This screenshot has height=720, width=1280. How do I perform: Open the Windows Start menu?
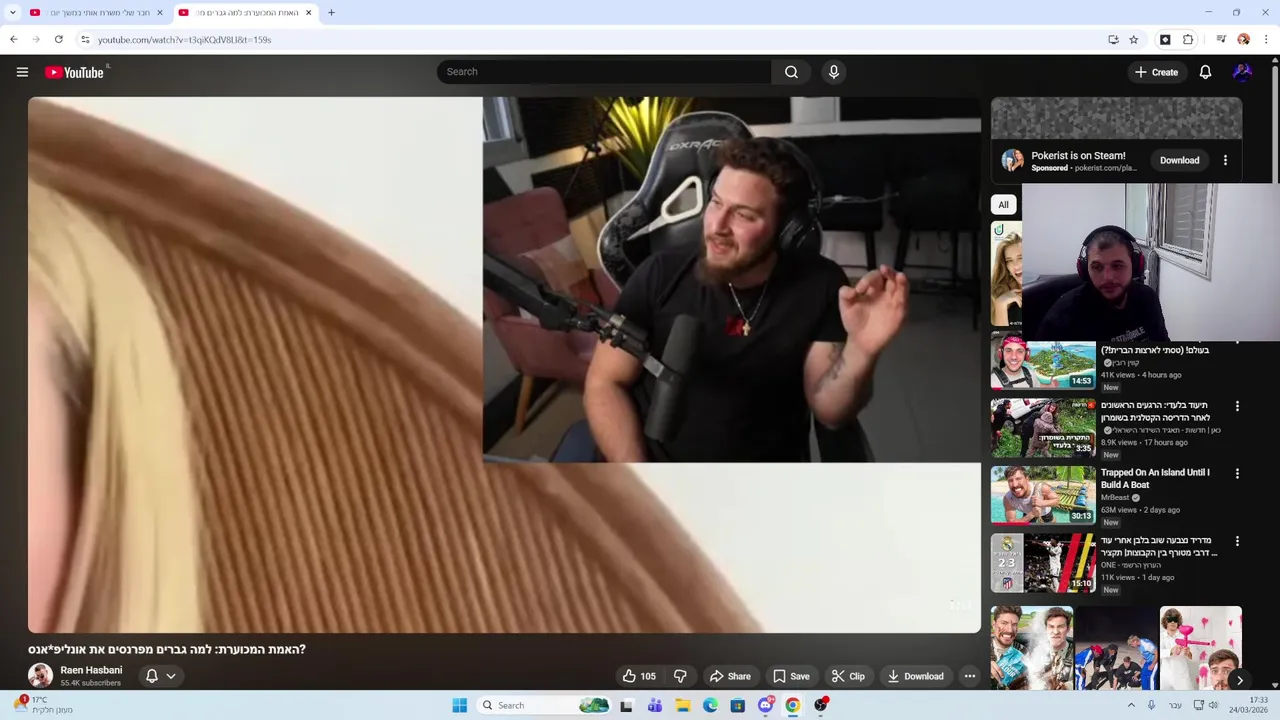pyautogui.click(x=459, y=705)
